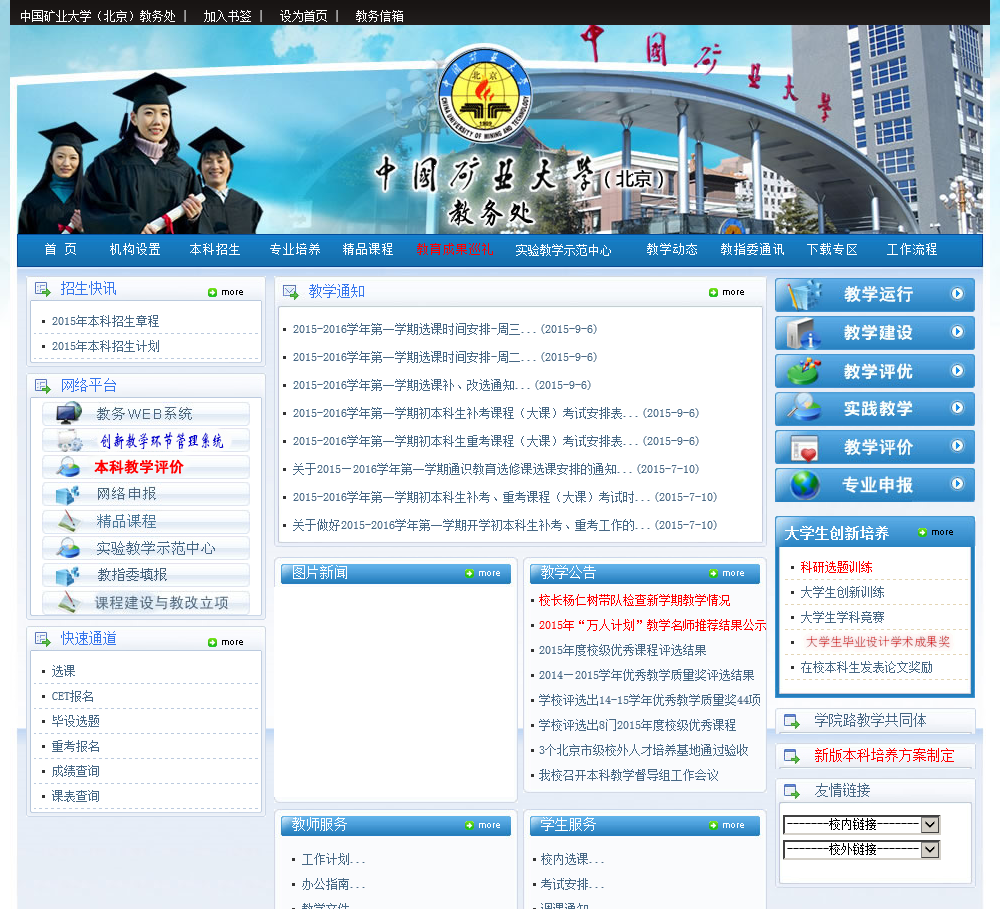This screenshot has width=1000, height=909.
Task: Open 选课 quick link
Action: [63, 671]
